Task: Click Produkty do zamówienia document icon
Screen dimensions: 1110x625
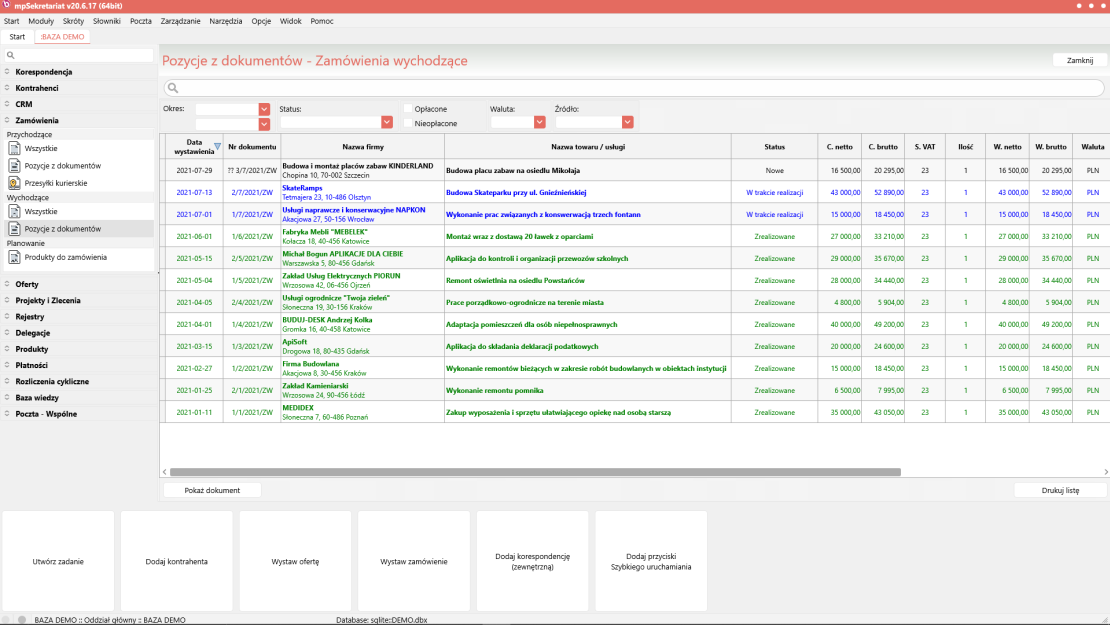Action: click(15, 257)
